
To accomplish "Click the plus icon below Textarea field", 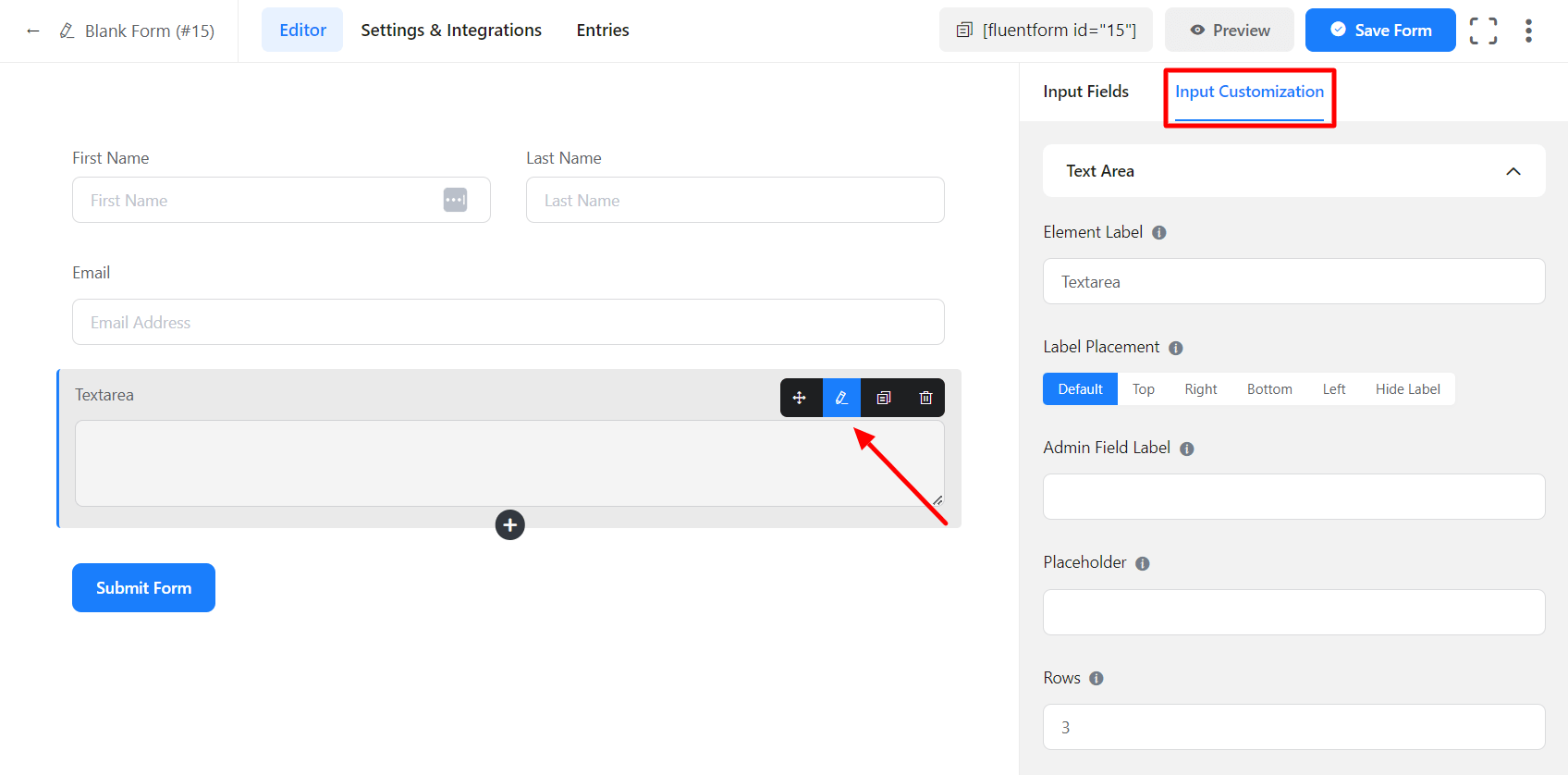I will click(x=509, y=525).
